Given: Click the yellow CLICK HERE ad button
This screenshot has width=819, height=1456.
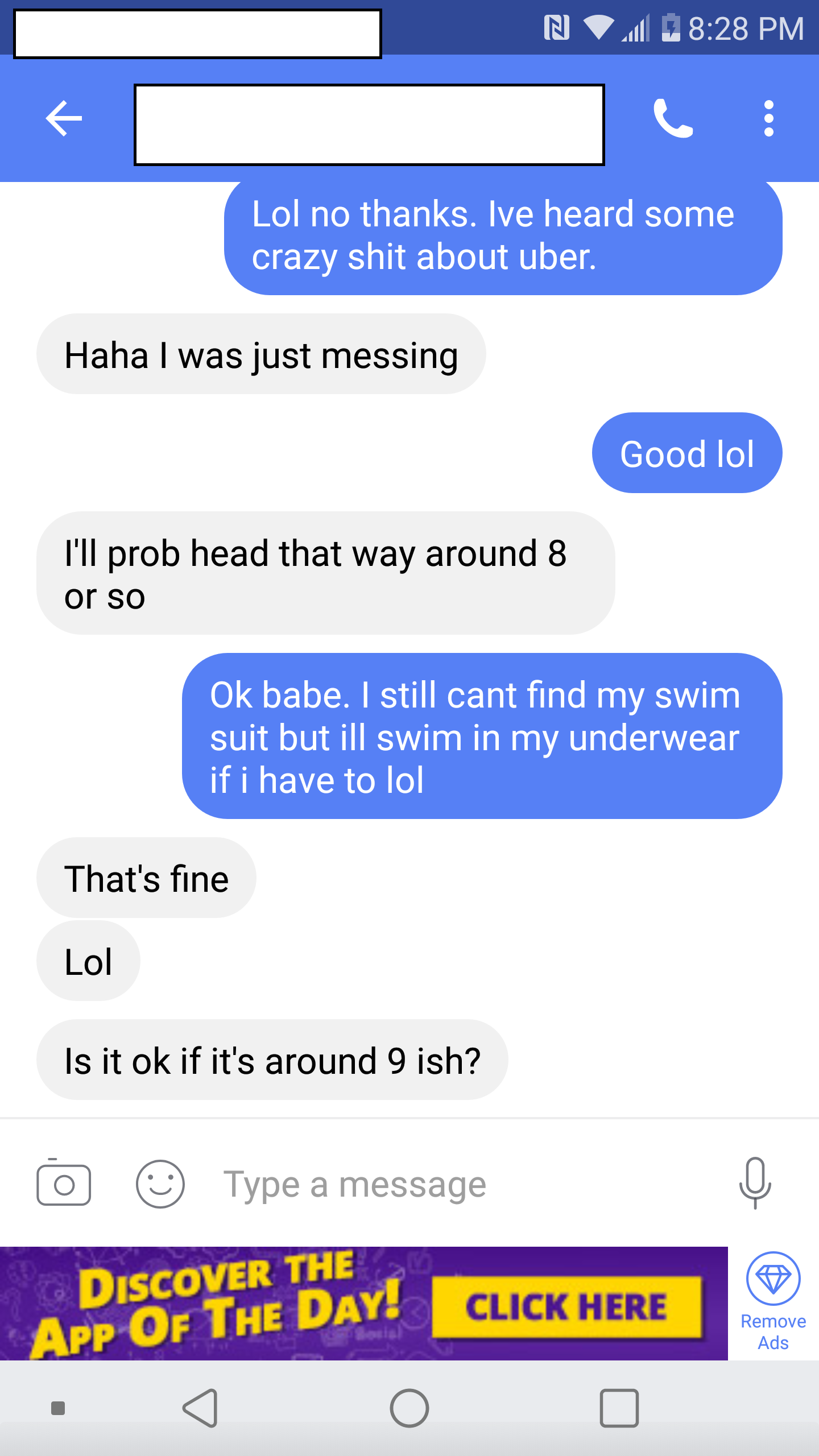Looking at the screenshot, I should point(566,1306).
